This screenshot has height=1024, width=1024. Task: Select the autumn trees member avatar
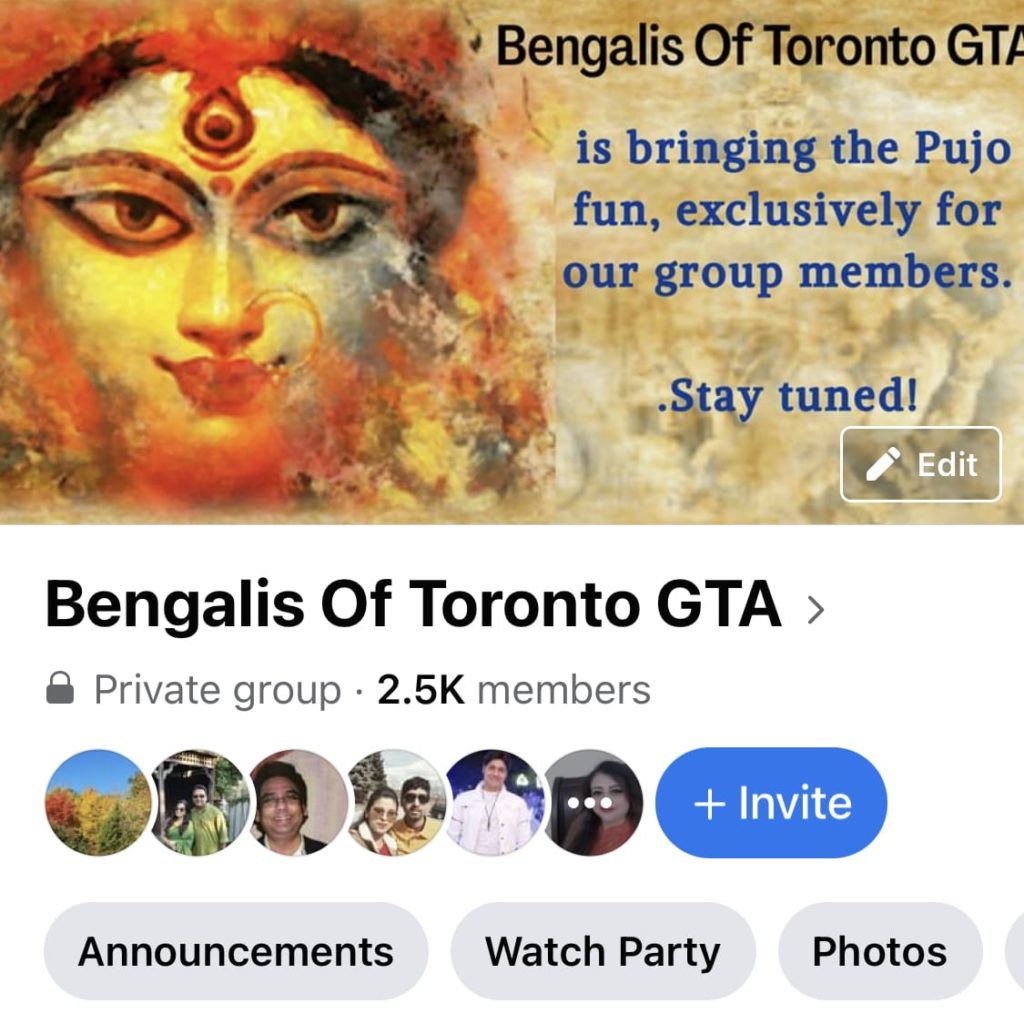click(98, 802)
